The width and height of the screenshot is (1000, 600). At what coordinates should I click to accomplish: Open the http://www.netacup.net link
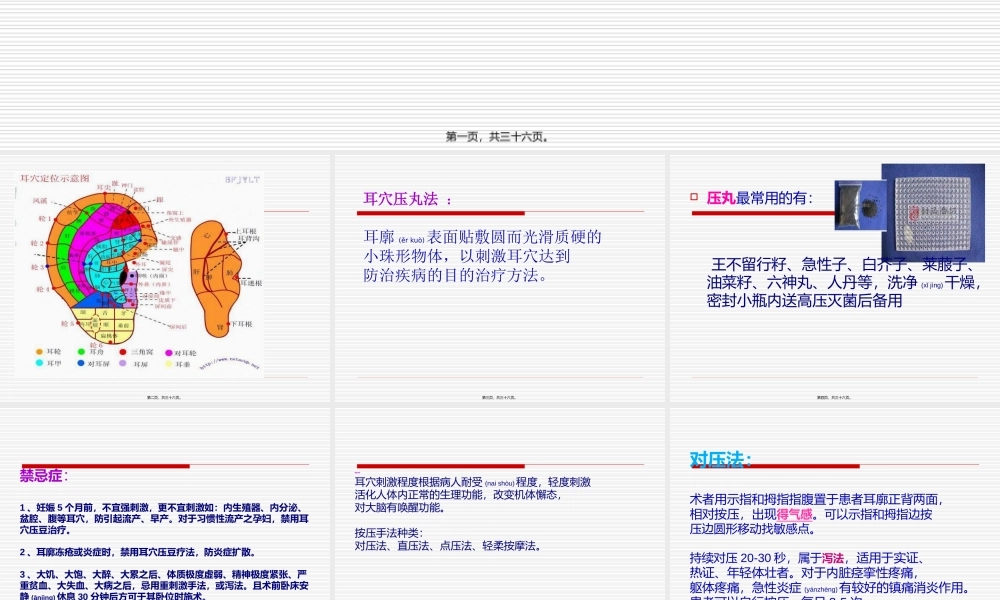[228, 362]
